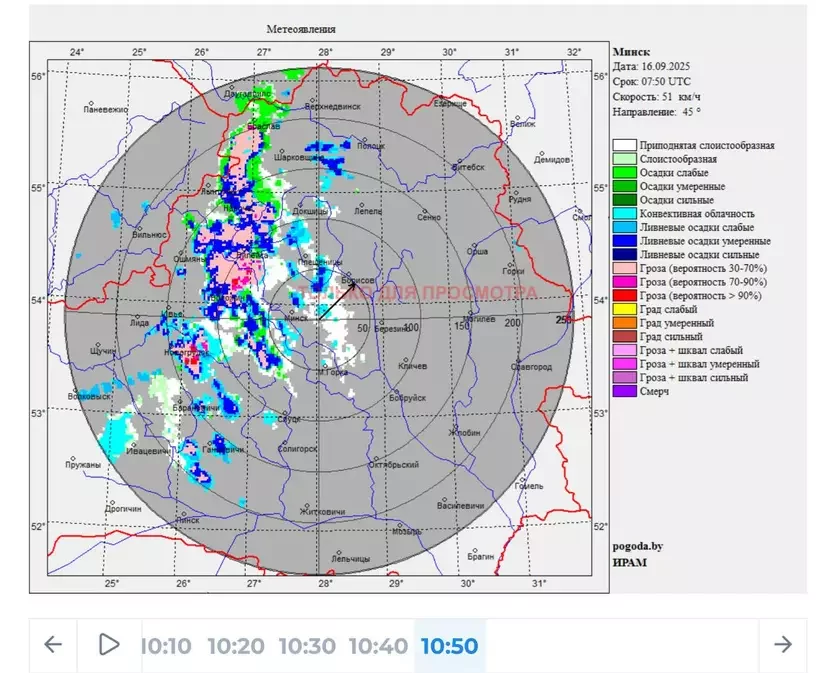
Task: Click the Конвективная облачность cyan swatch
Action: 624,214
